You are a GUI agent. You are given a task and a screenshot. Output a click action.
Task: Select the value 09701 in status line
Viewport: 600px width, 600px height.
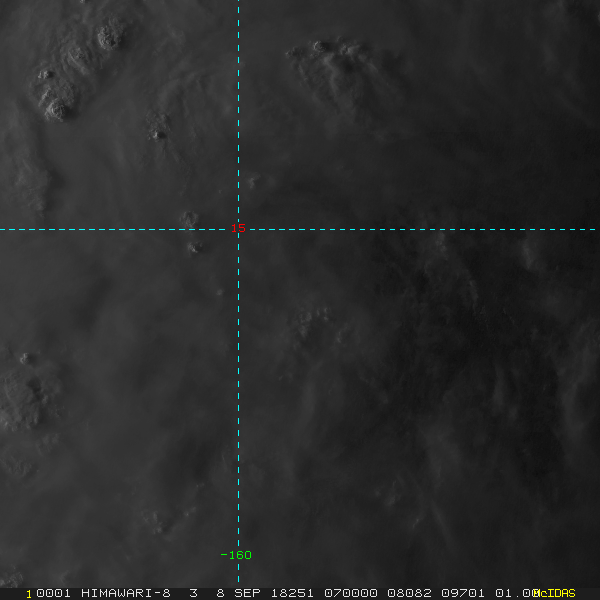click(463, 593)
